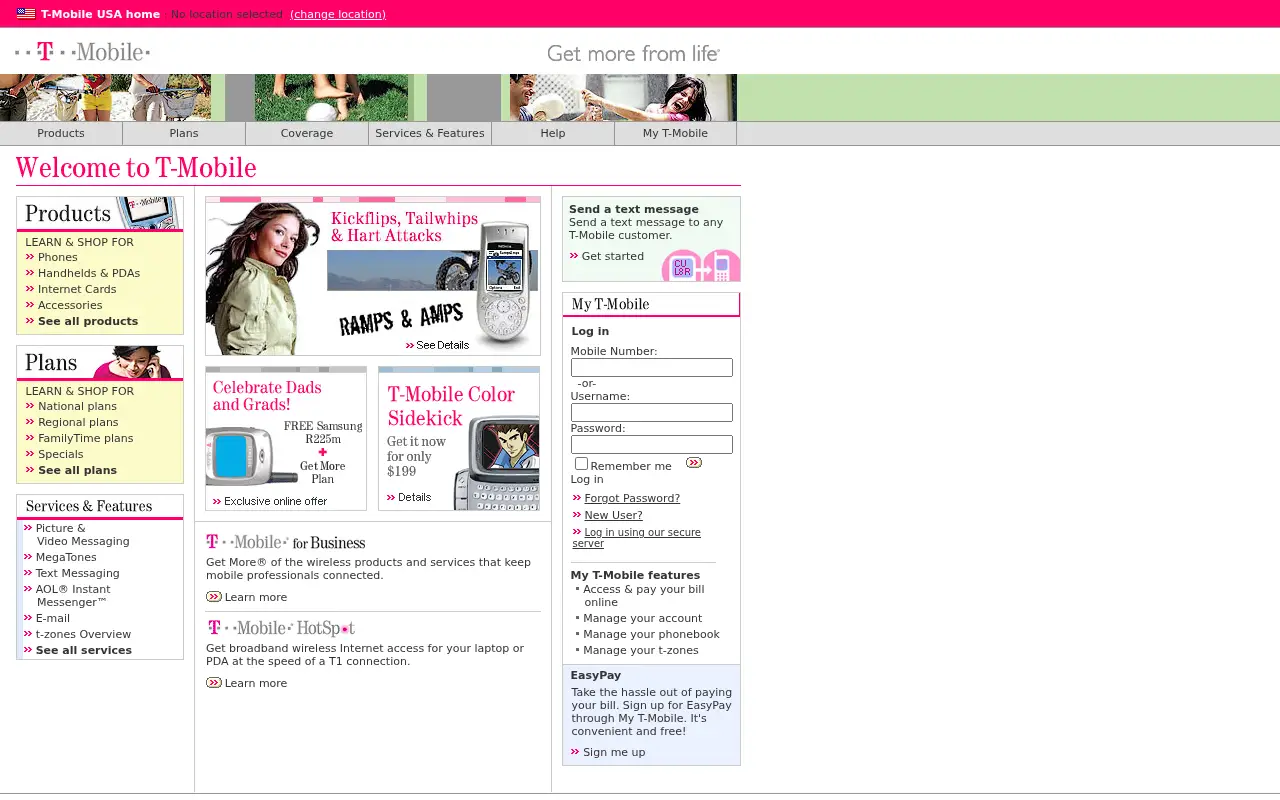The width and height of the screenshot is (1280, 800).
Task: Open the My T-Mobile navigation tab
Action: pyautogui.click(x=675, y=133)
